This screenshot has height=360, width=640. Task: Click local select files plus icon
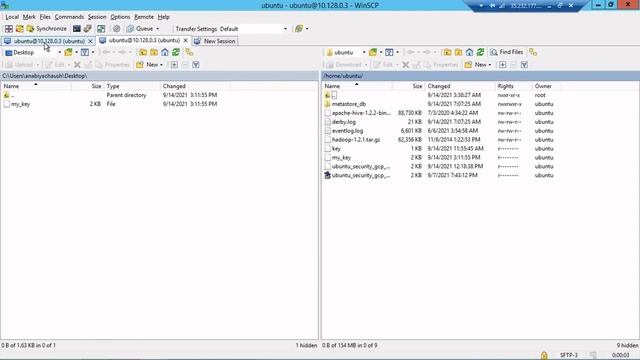174,64
